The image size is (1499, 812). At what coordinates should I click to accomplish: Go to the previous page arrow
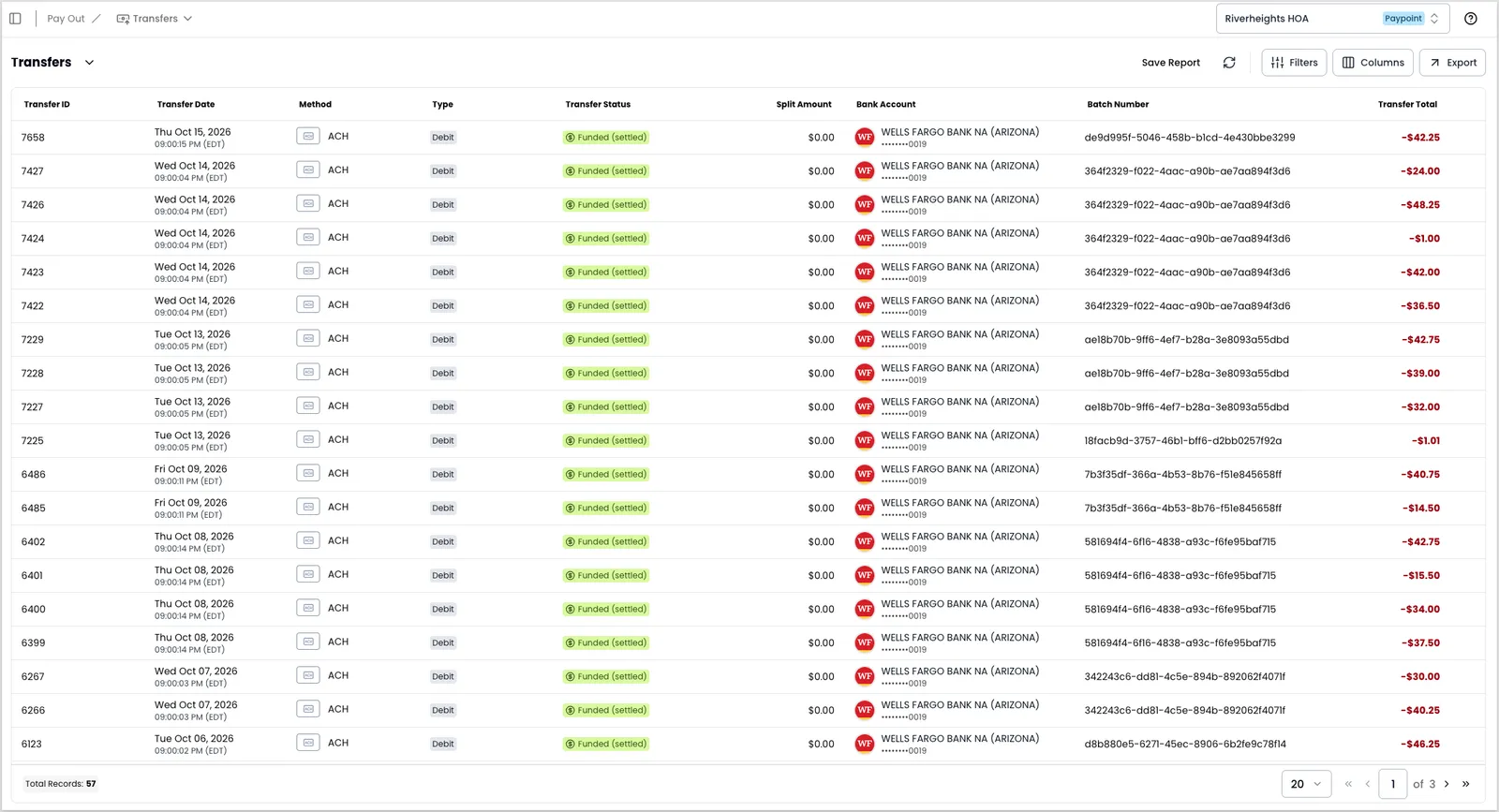pos(1368,784)
